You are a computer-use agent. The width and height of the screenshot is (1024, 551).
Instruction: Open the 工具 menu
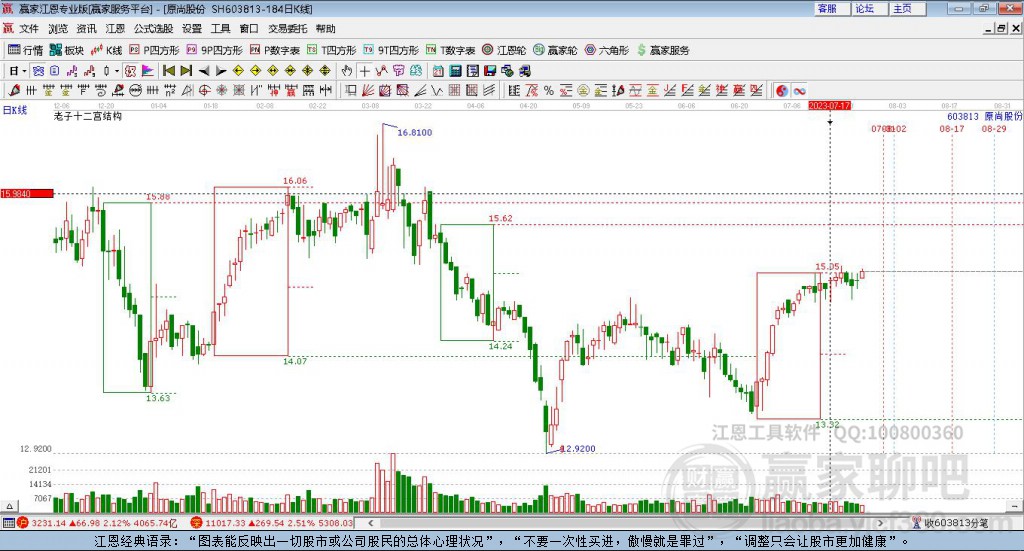click(221, 29)
